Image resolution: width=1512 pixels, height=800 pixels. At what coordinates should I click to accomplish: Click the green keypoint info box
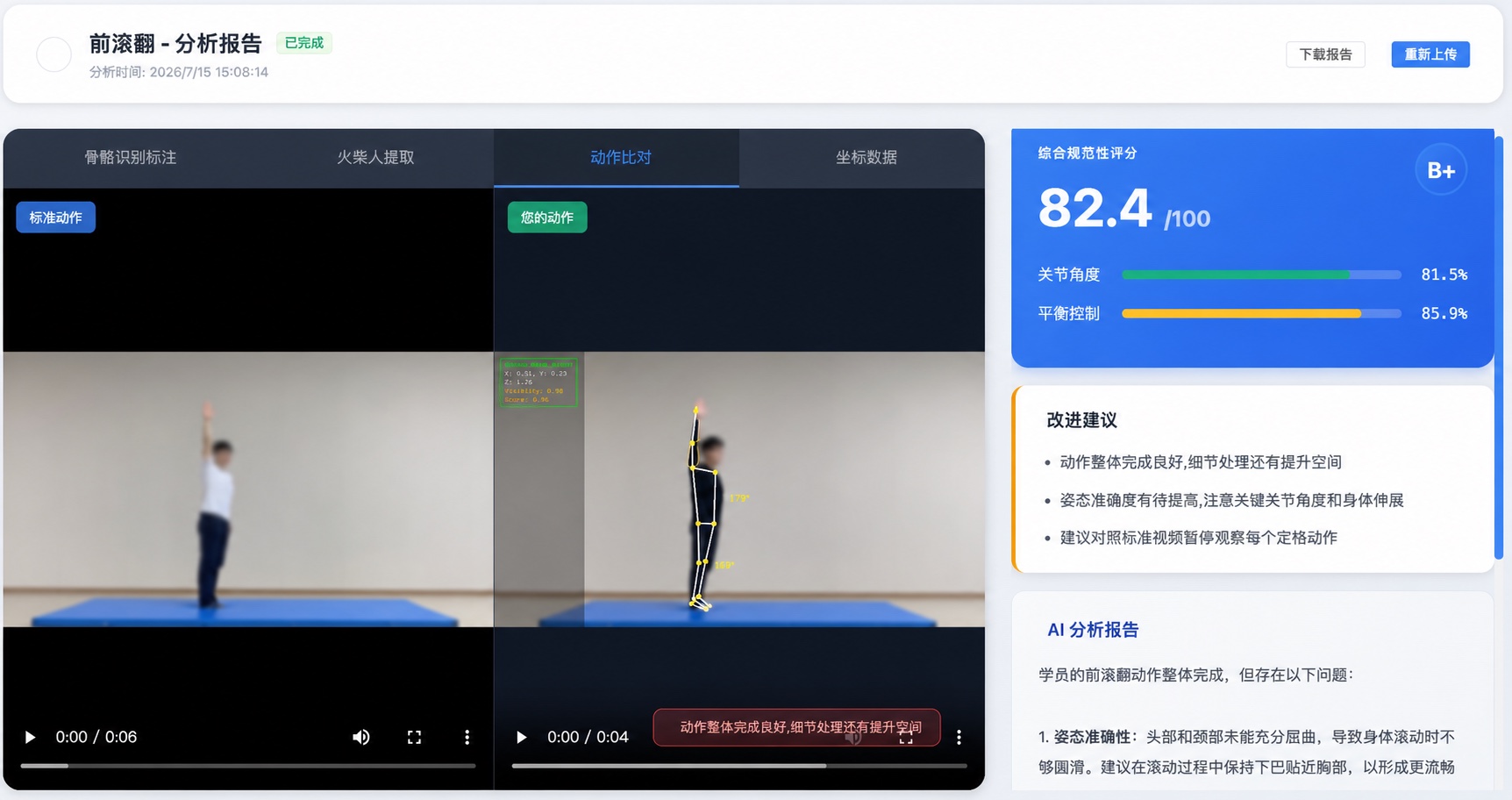pyautogui.click(x=538, y=382)
